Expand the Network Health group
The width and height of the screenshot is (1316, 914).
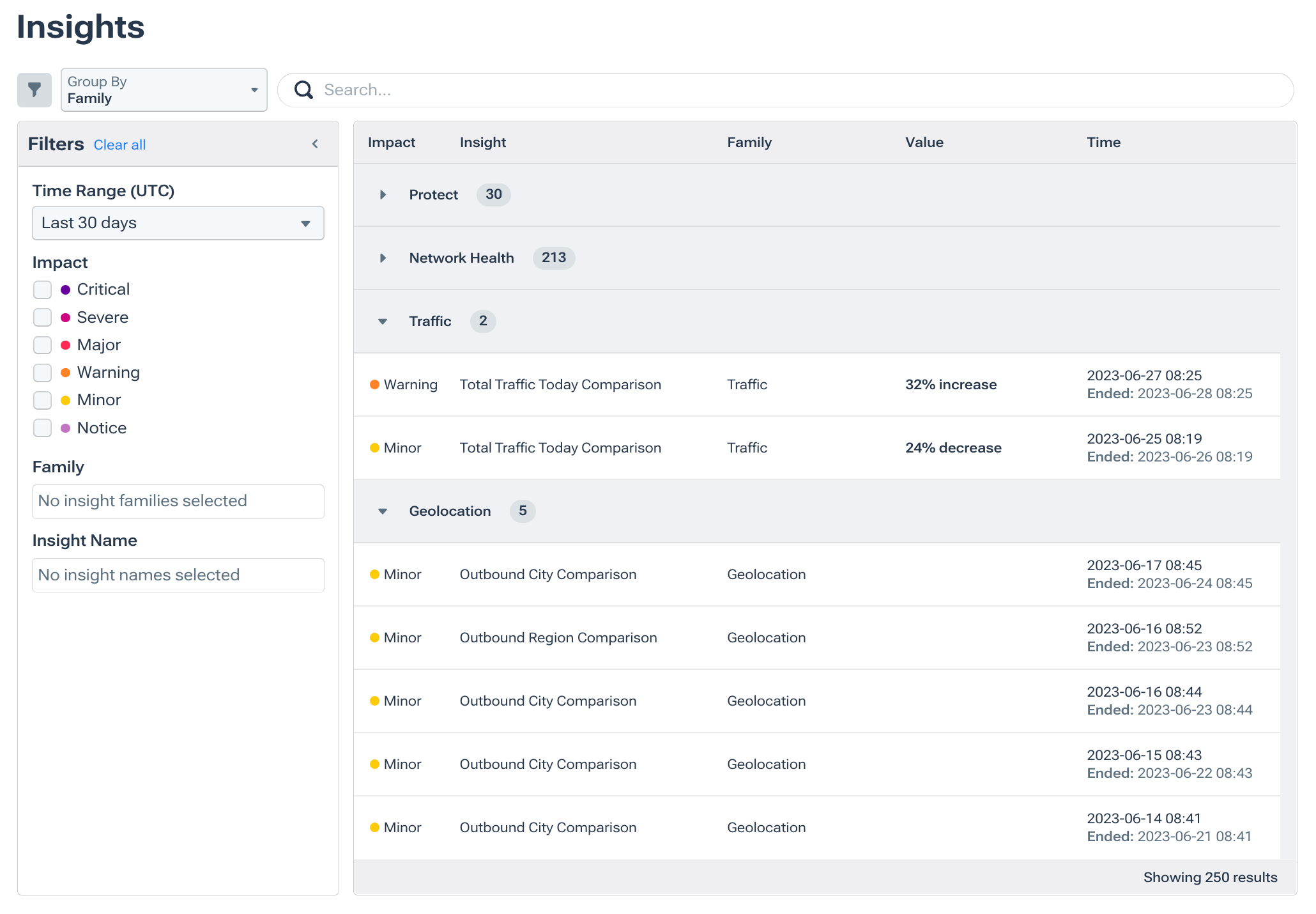click(x=383, y=258)
